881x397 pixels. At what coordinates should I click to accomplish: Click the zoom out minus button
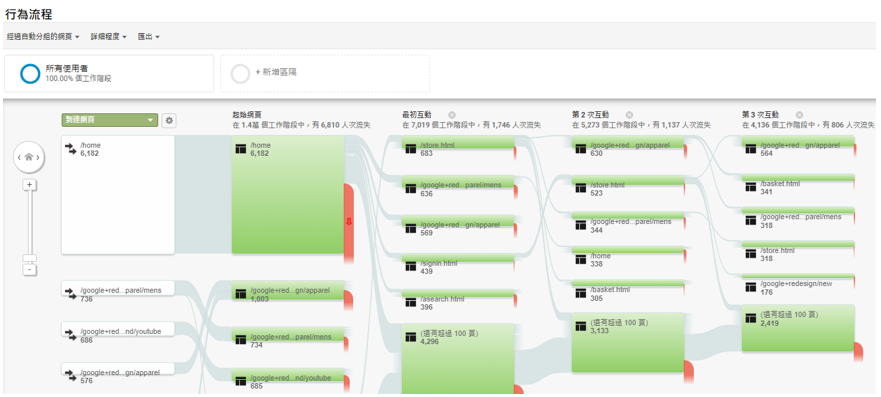30,270
